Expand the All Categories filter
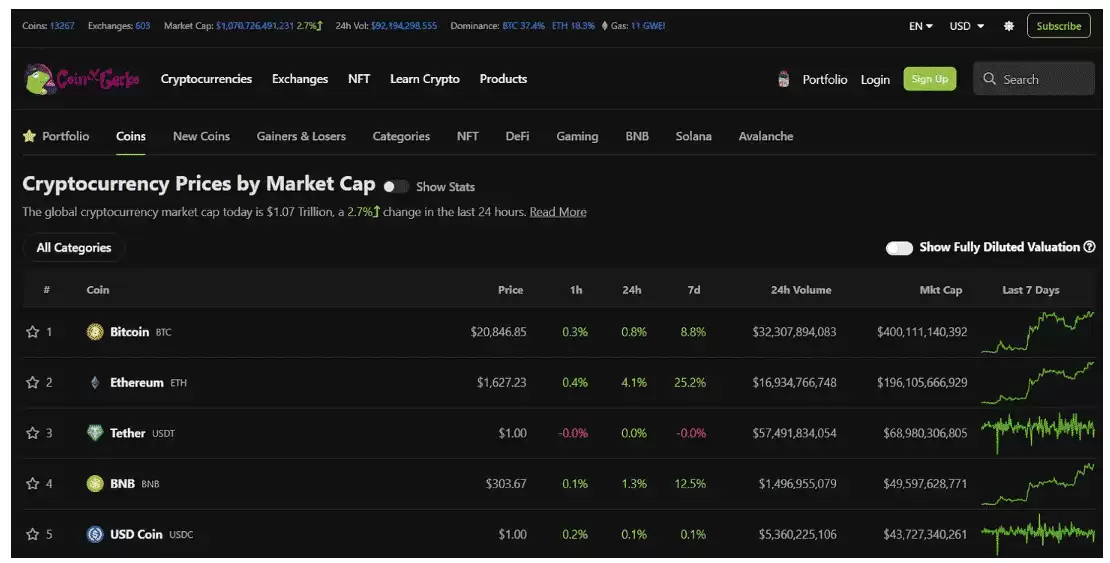 (x=74, y=248)
